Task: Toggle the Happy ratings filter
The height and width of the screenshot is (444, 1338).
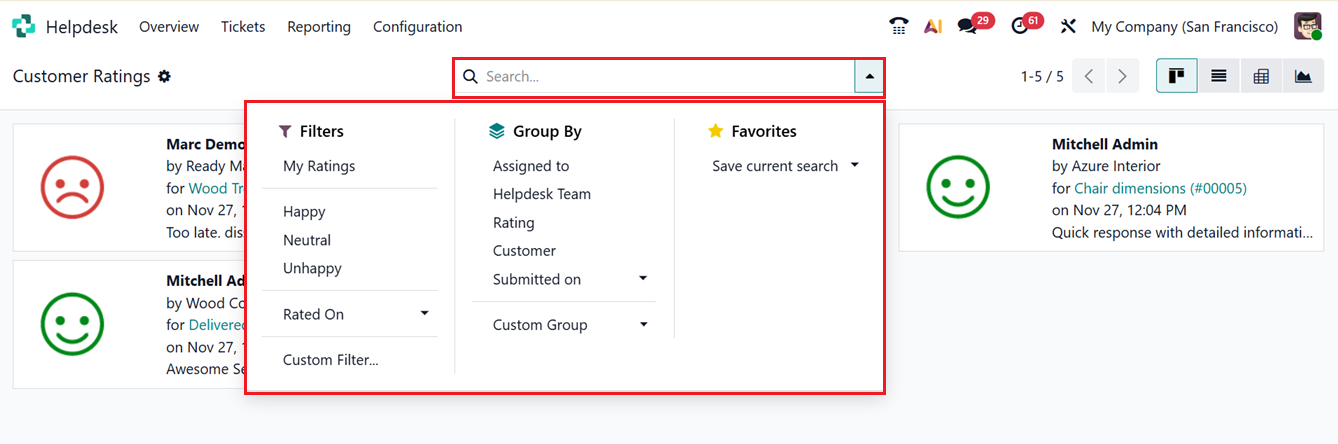Action: 304,212
